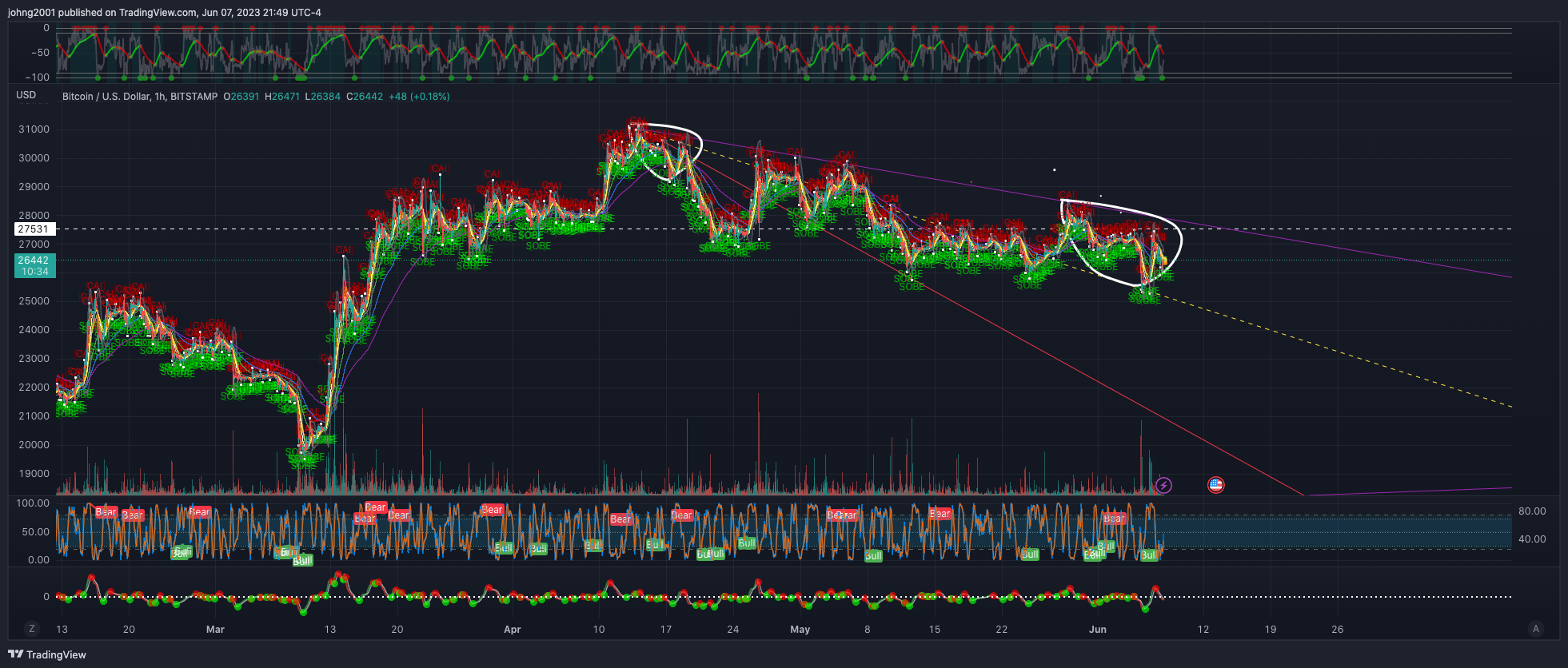The height and width of the screenshot is (668, 1568).
Task: Click the 28000 price axis label
Action: (x=34, y=216)
